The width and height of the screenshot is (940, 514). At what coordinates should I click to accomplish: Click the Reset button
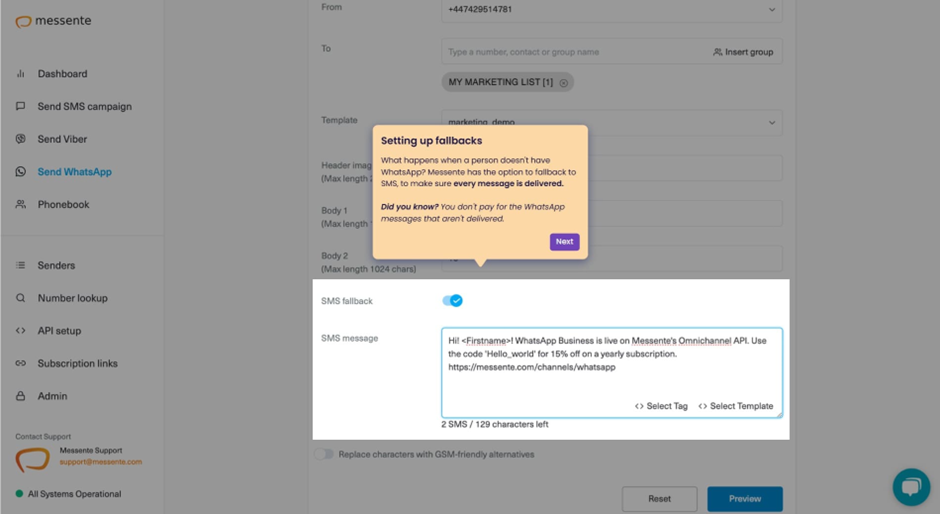[x=659, y=498]
